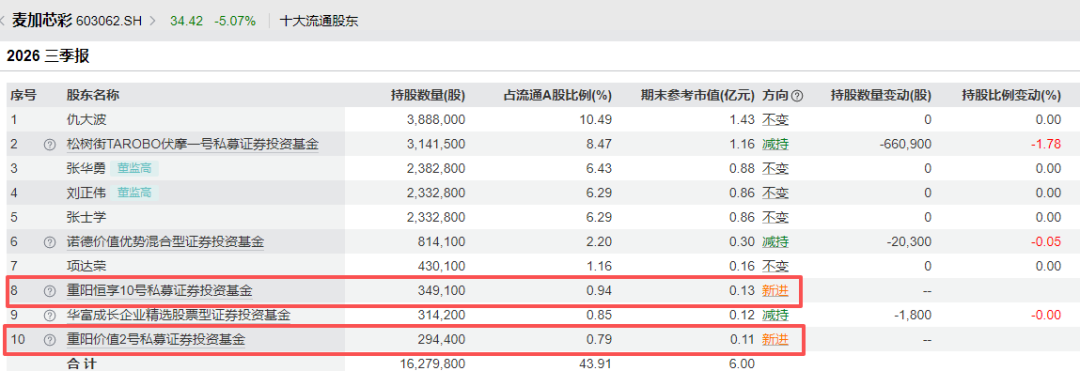Click share ratio value 8.47
The width and height of the screenshot is (1080, 371).
tap(599, 145)
